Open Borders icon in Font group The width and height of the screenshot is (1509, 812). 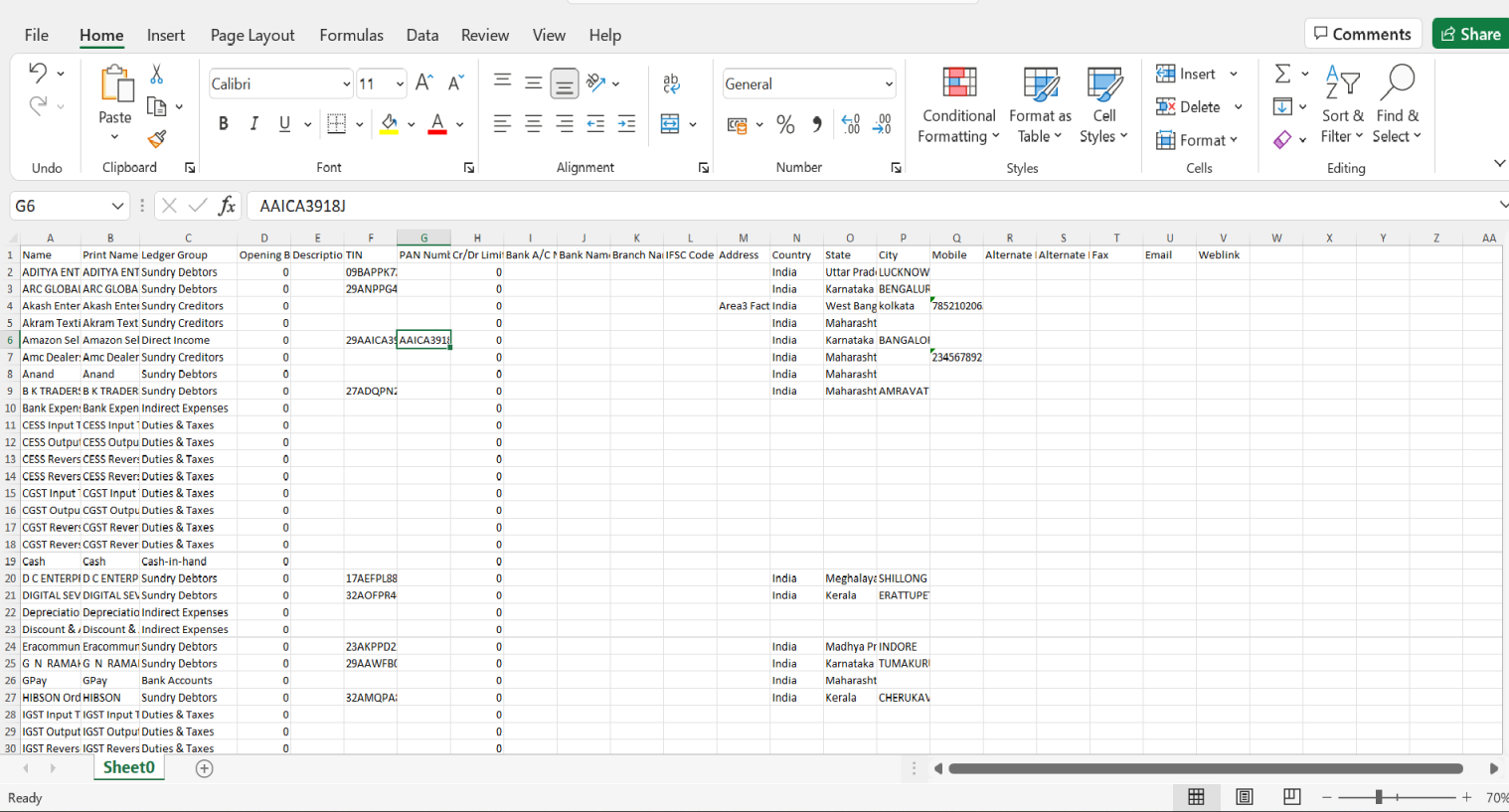[x=336, y=123]
